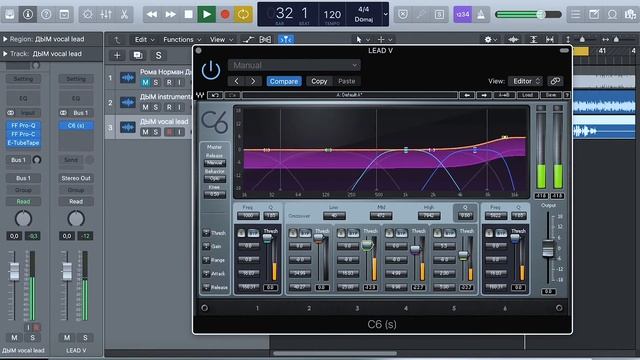Viewport: 640px width, 360px height.
Task: Open the Library panel icon
Action: tap(9, 14)
